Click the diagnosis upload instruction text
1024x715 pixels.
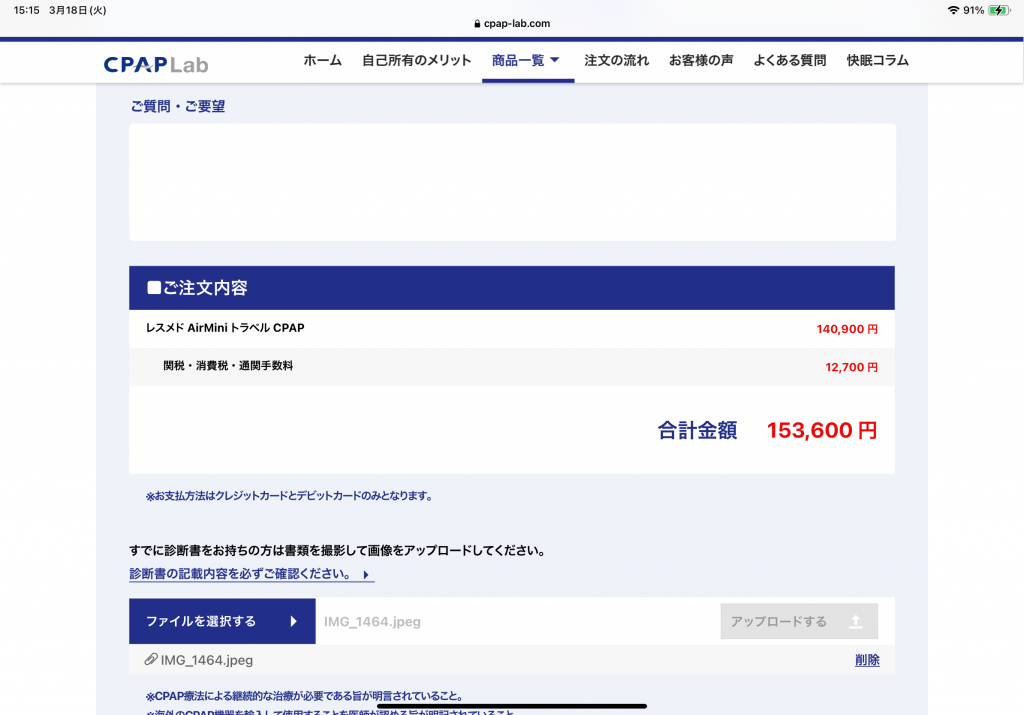click(x=338, y=550)
